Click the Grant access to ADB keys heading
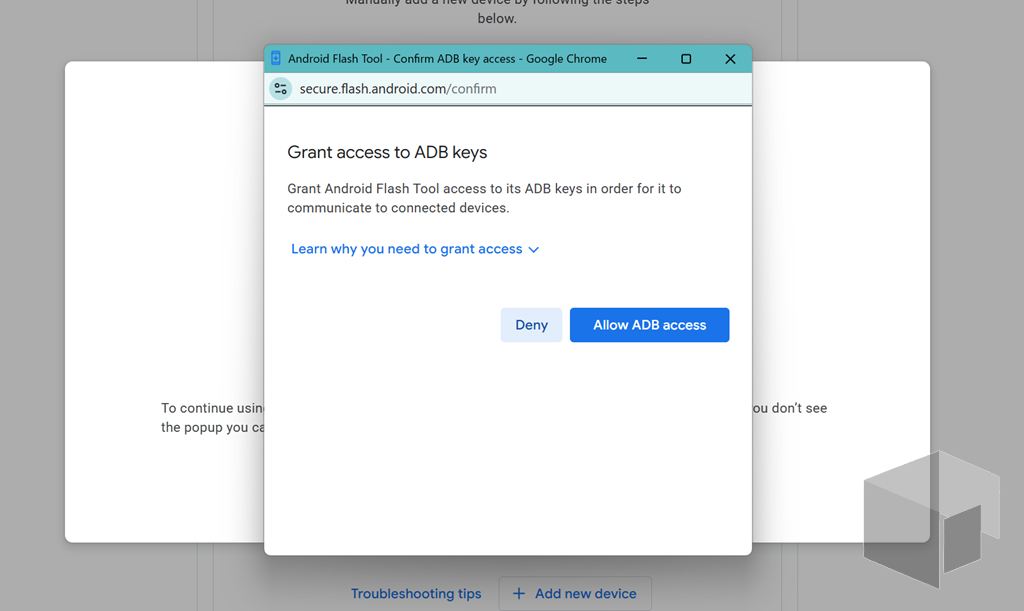1024x611 pixels. 387,152
